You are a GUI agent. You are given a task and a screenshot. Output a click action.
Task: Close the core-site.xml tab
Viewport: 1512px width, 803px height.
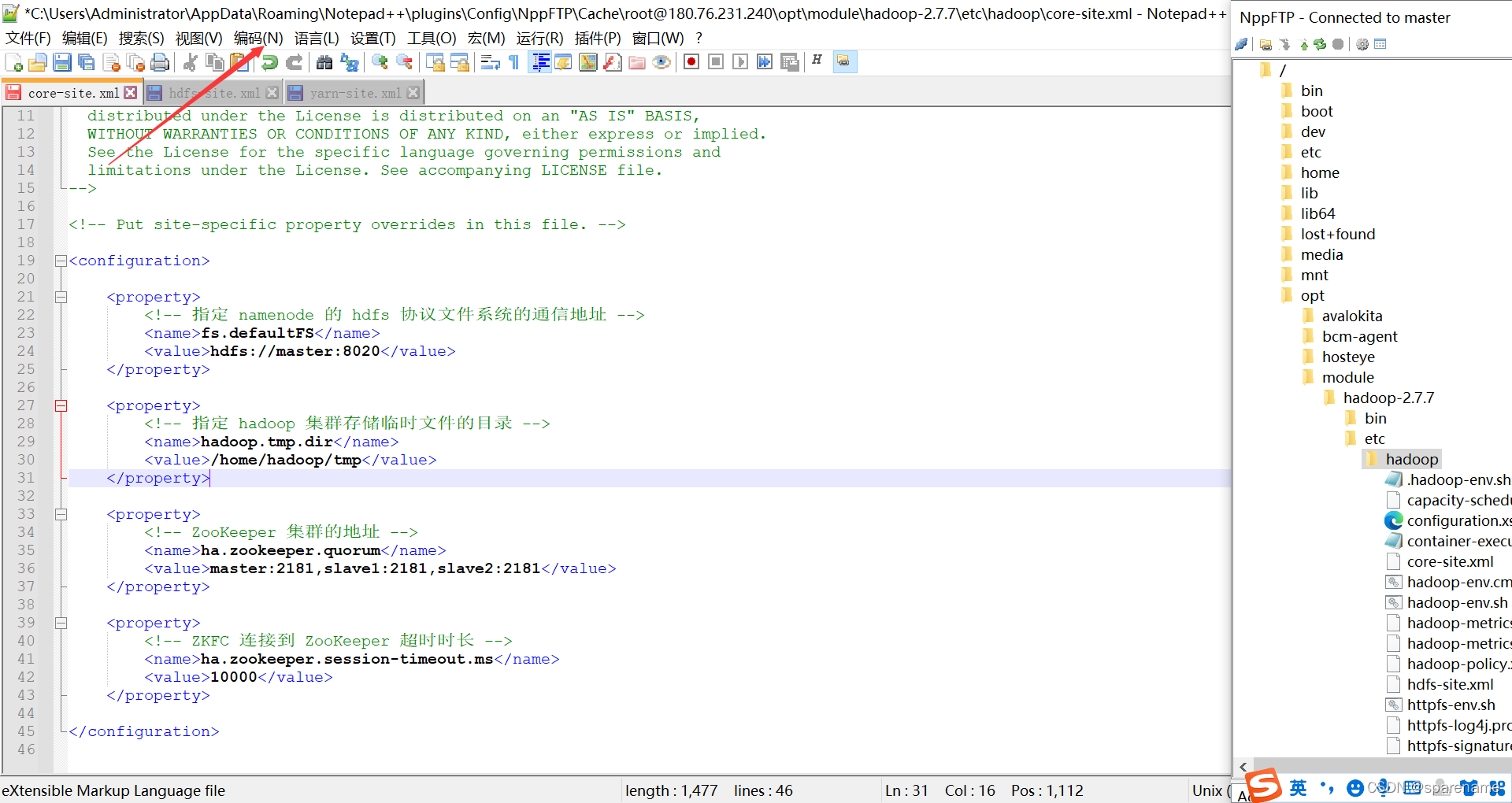point(131,93)
